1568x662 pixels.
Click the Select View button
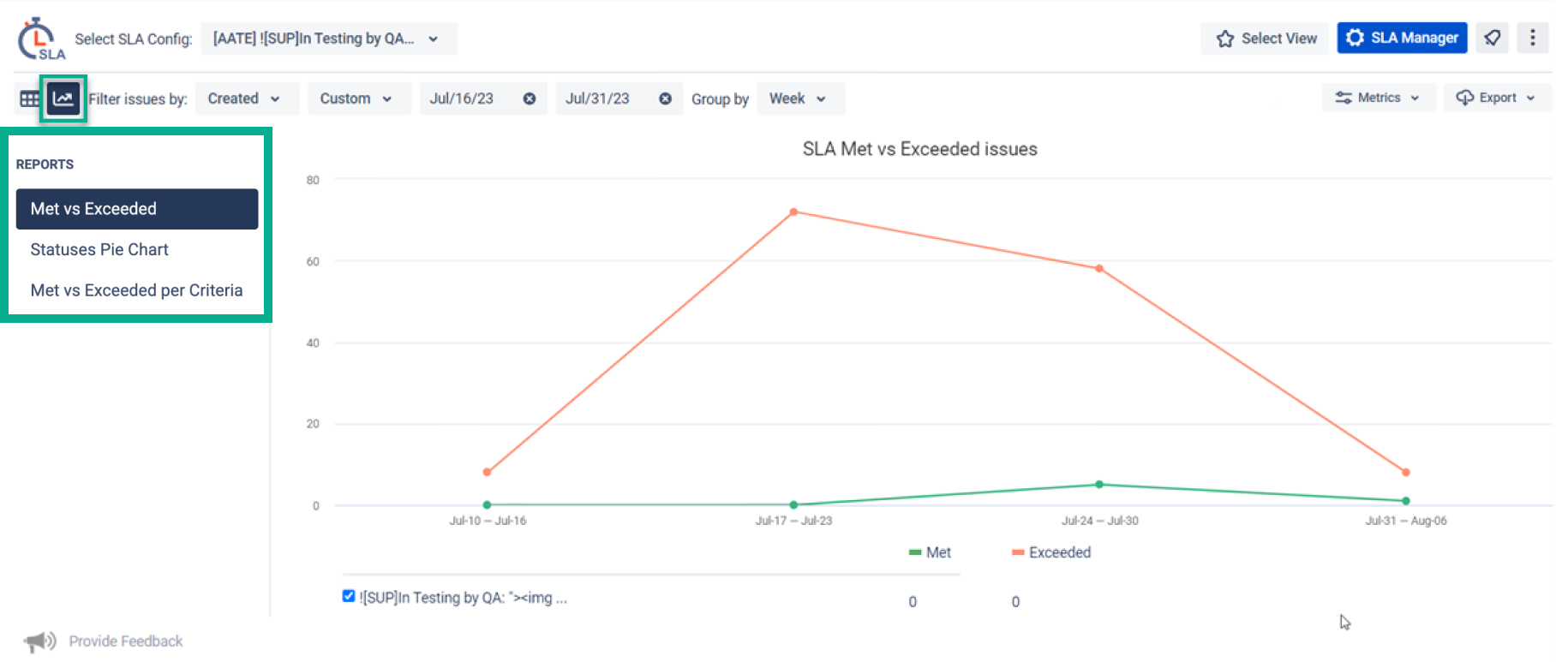(x=1266, y=38)
